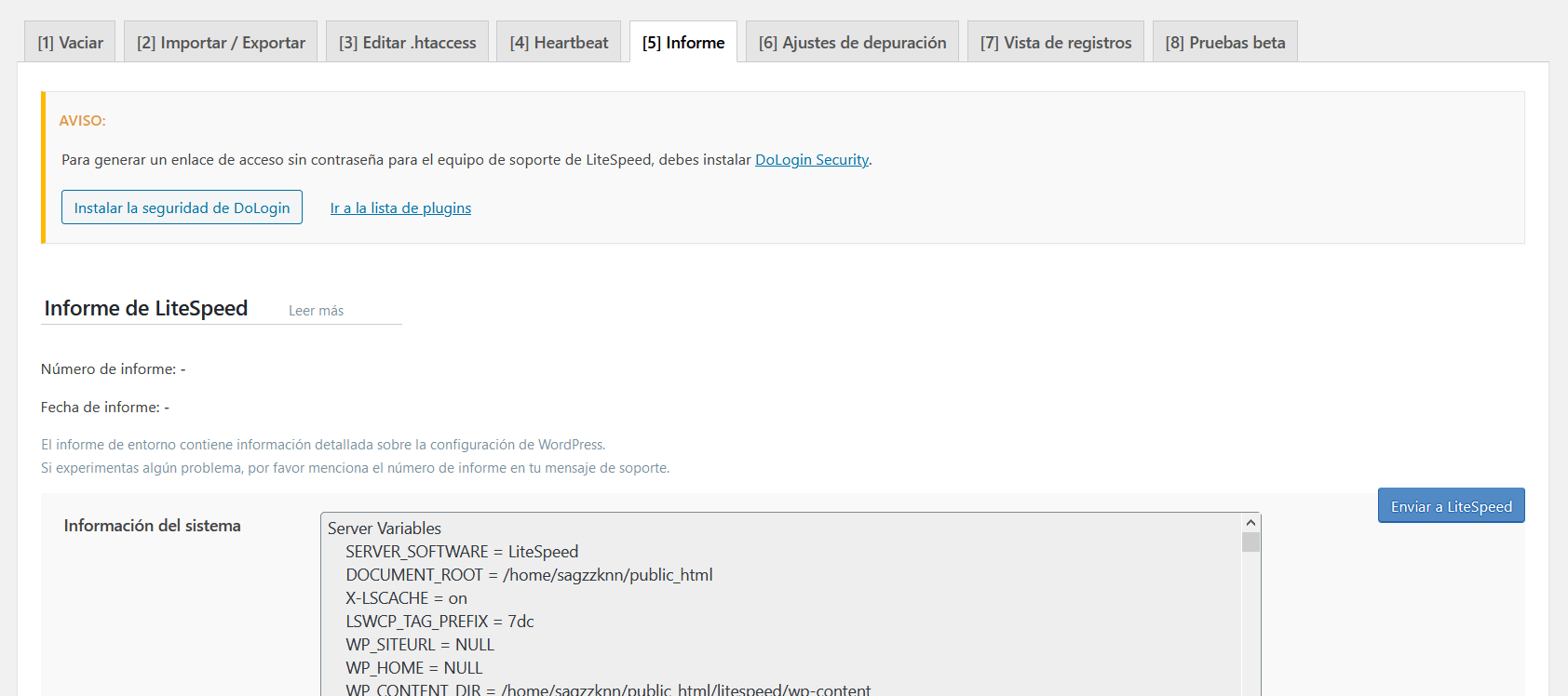Image resolution: width=1568 pixels, height=696 pixels.
Task: Open the [6] Ajustes de depuración tab
Action: [852, 42]
